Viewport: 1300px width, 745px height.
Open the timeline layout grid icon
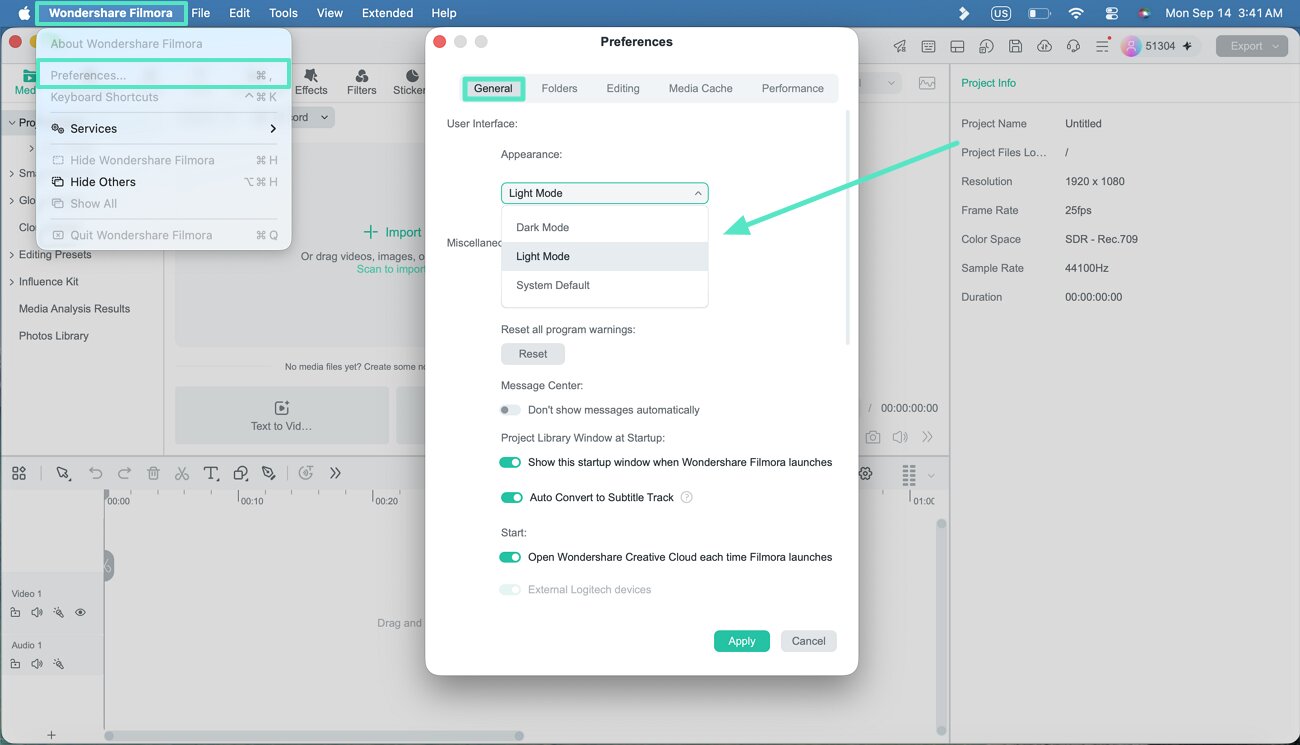(19, 473)
